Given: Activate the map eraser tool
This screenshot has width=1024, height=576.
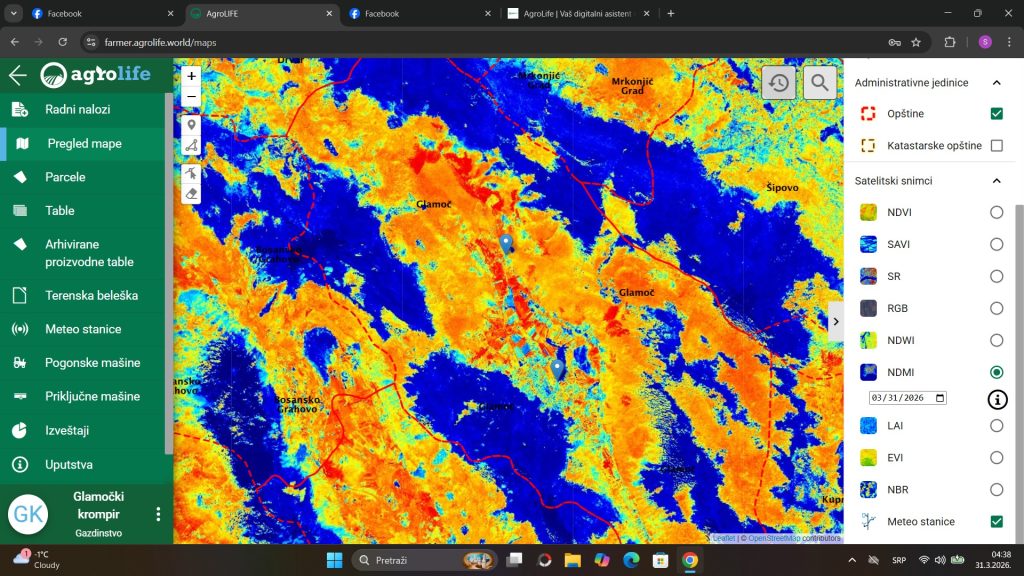Looking at the screenshot, I should 191,193.
